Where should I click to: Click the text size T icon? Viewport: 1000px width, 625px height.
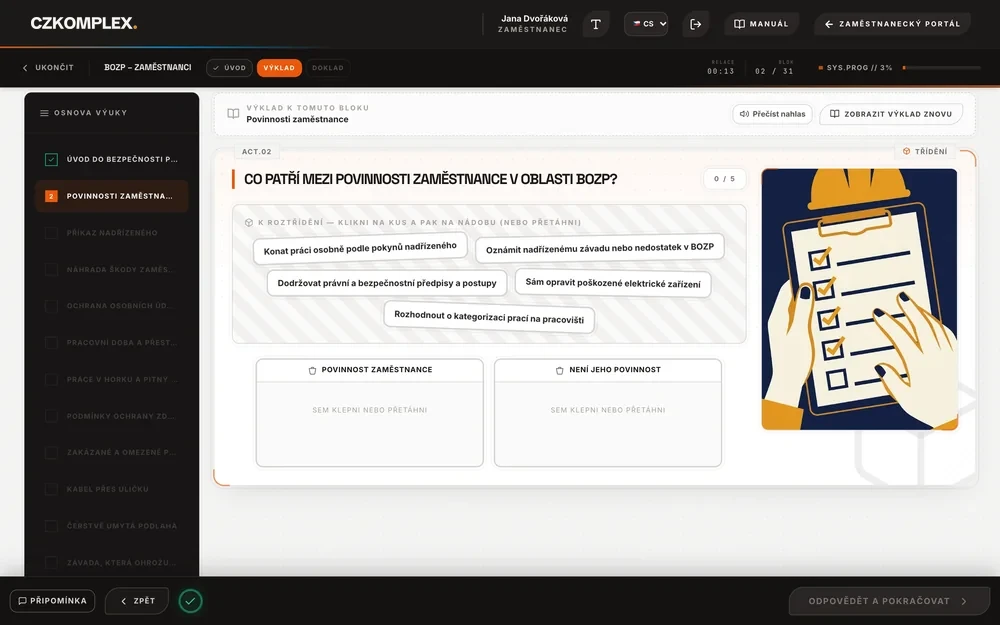coord(596,24)
